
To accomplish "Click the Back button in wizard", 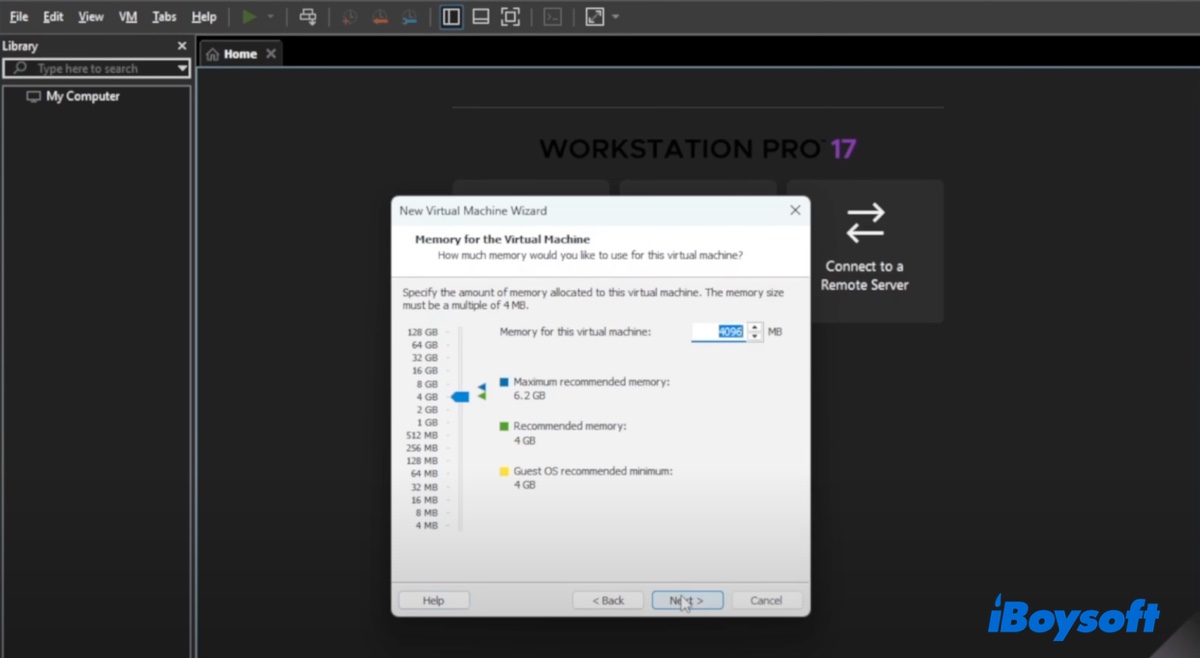I will point(607,600).
